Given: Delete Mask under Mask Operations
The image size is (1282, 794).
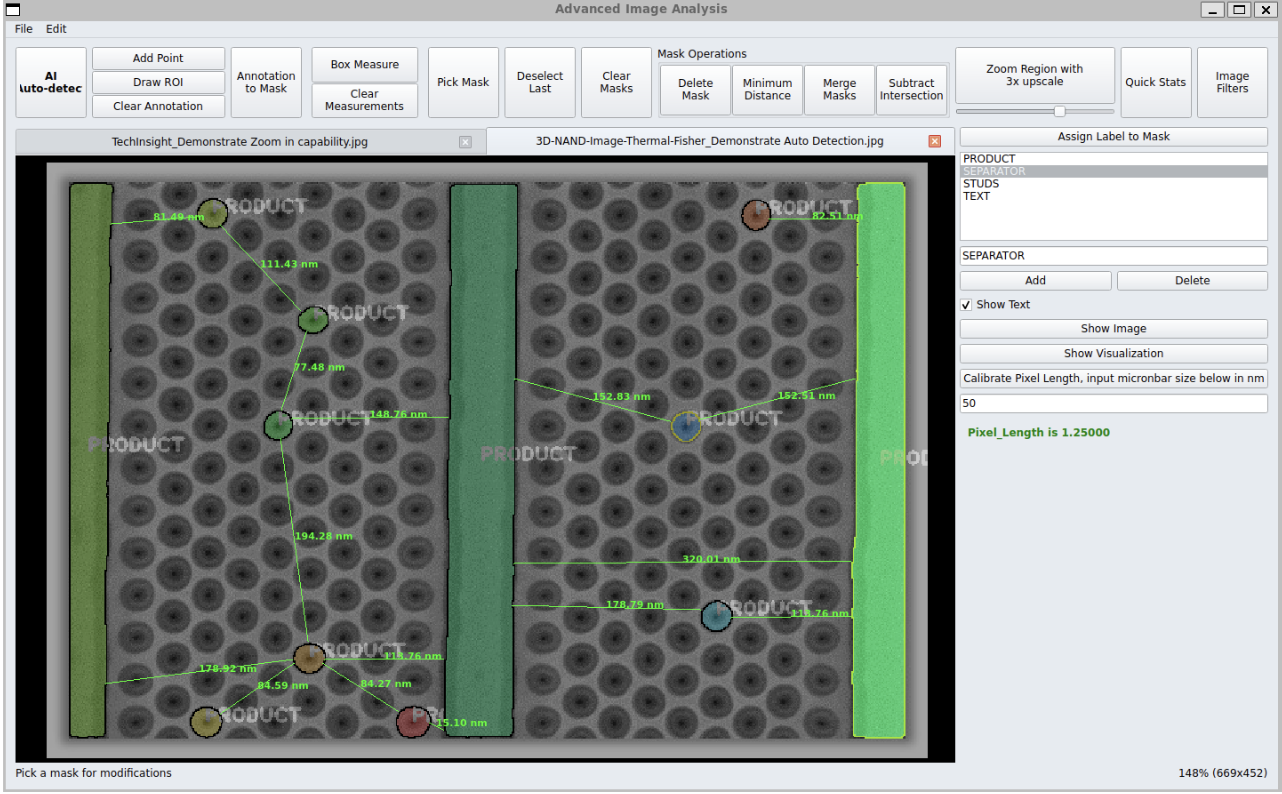Looking at the screenshot, I should [x=696, y=90].
